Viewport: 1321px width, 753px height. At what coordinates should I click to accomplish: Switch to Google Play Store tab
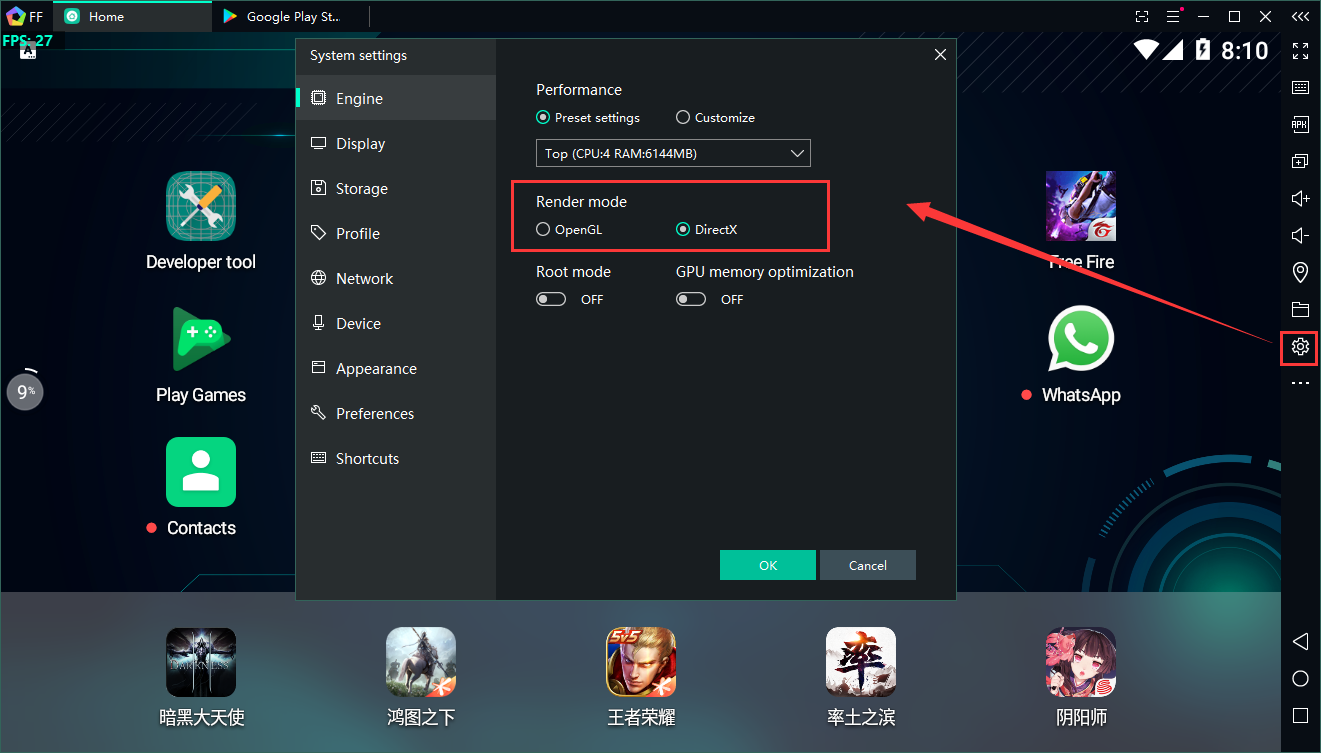(x=290, y=17)
